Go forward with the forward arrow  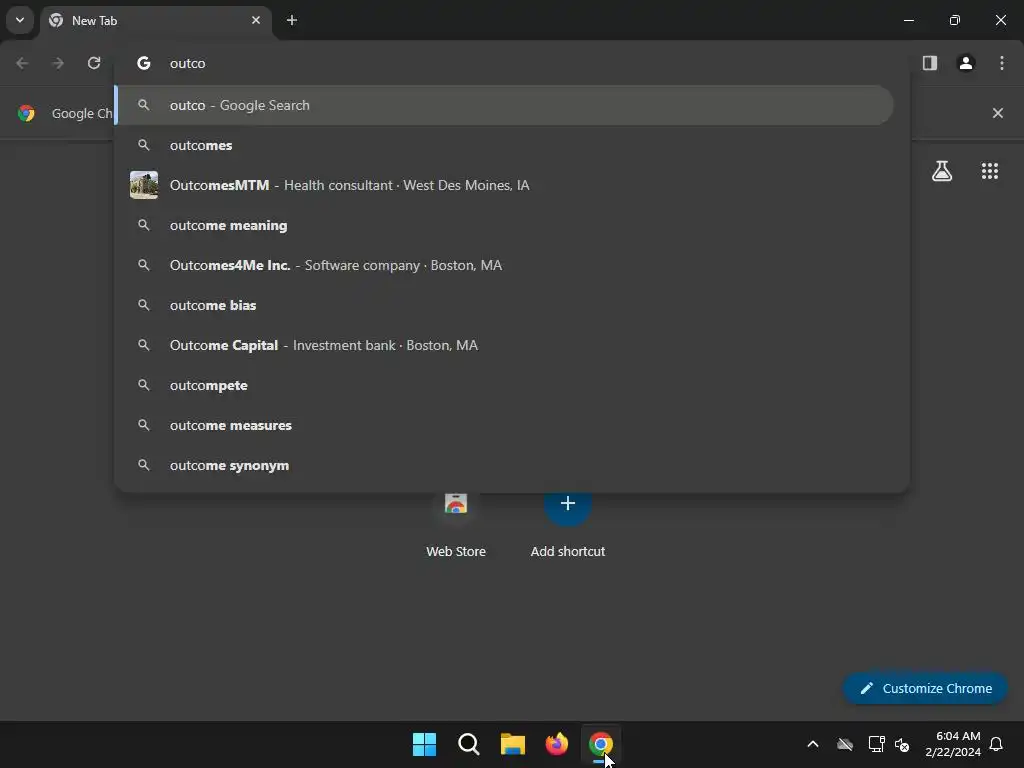58,63
